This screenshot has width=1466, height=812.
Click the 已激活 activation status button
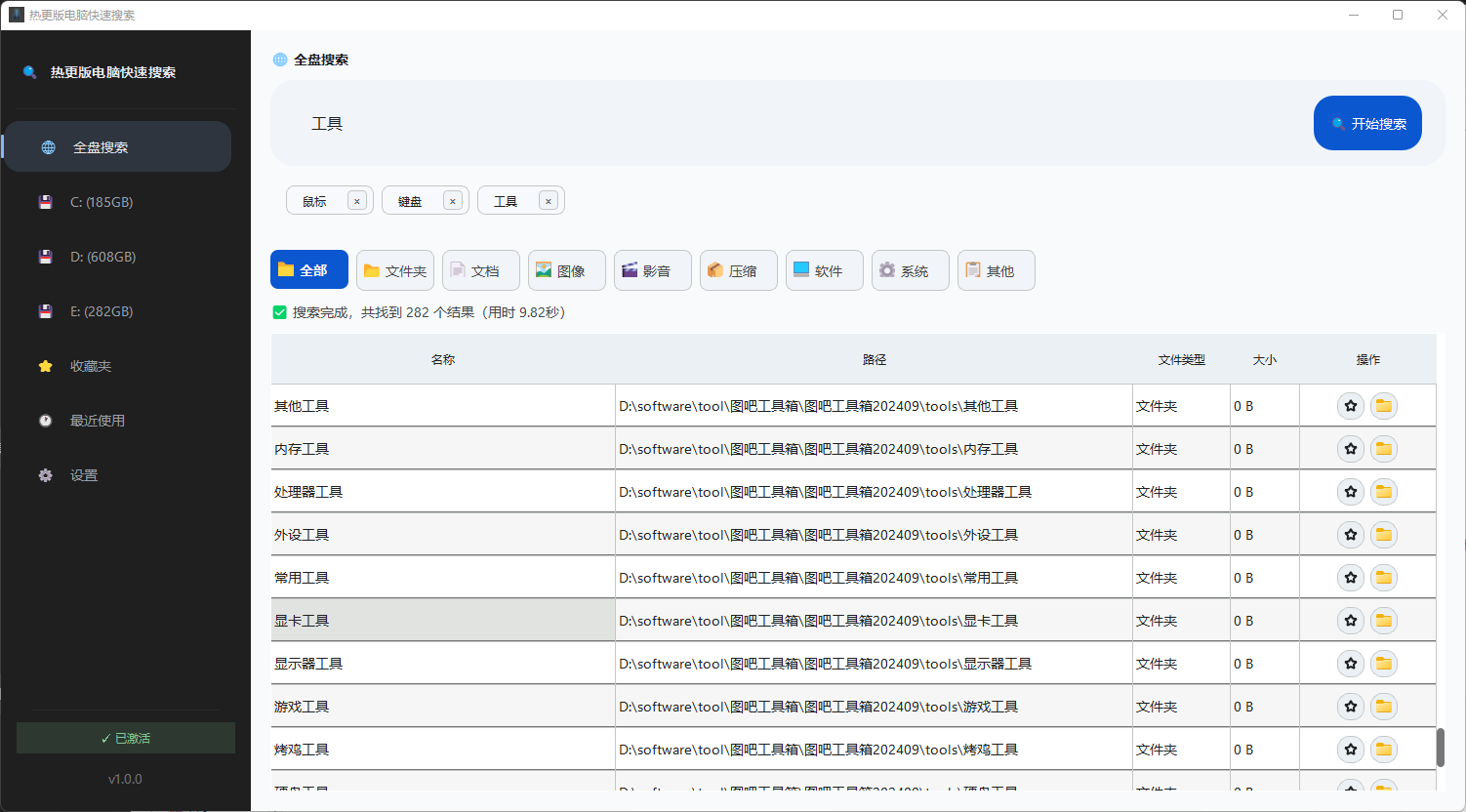(x=126, y=738)
